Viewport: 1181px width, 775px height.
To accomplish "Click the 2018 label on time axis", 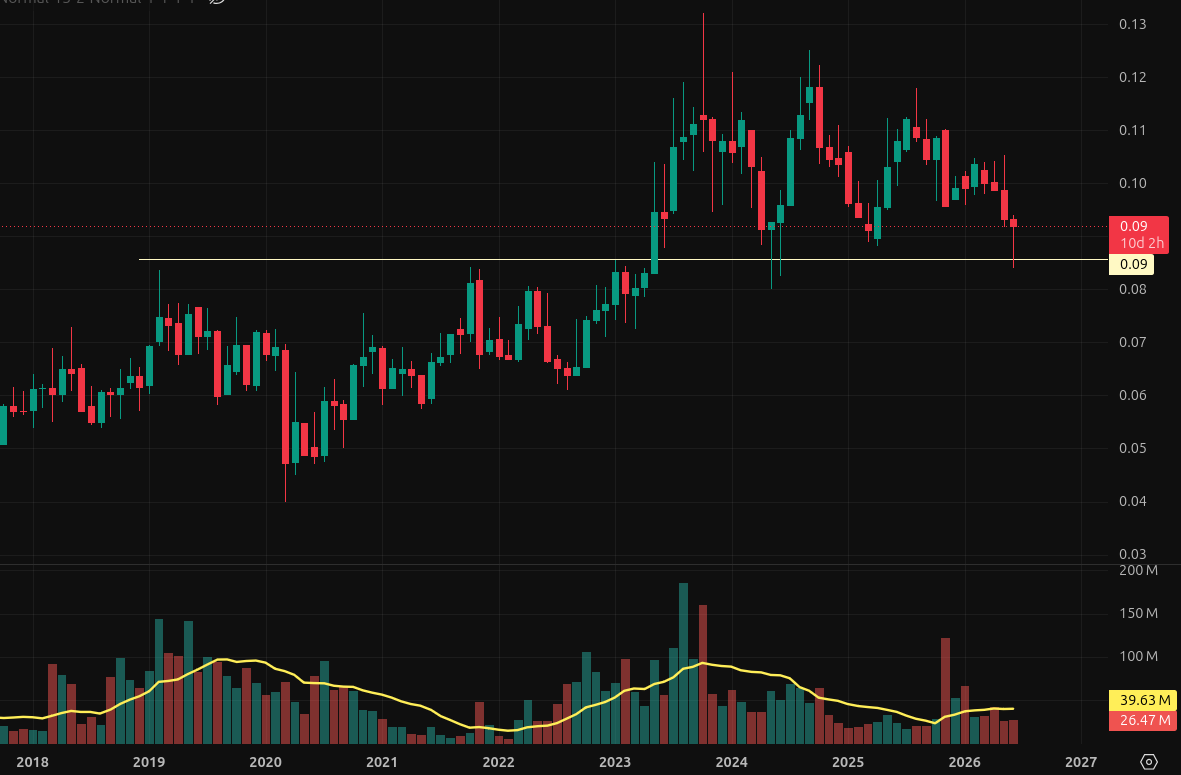I will [x=32, y=762].
